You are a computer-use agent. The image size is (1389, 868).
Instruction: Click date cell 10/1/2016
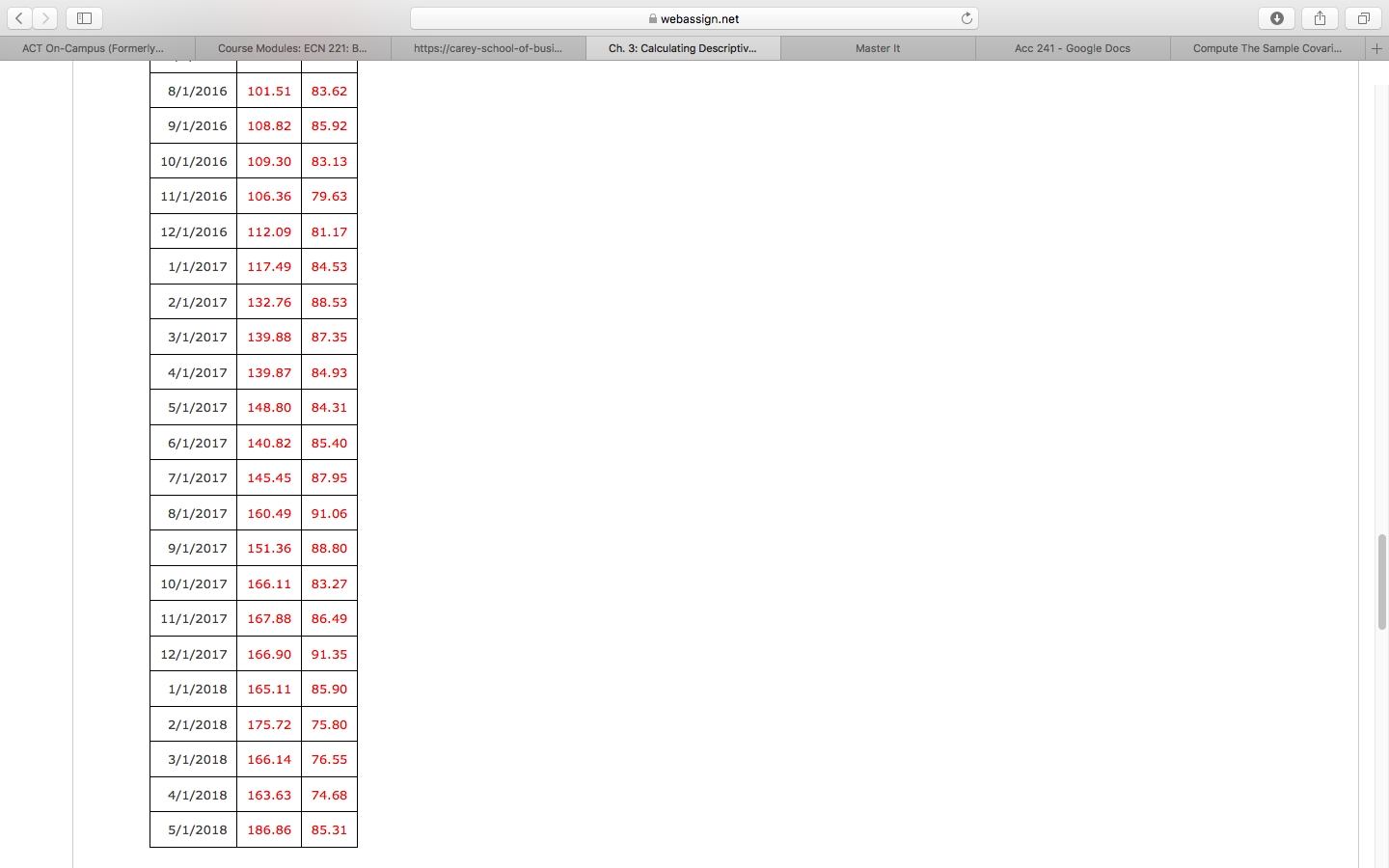click(194, 161)
